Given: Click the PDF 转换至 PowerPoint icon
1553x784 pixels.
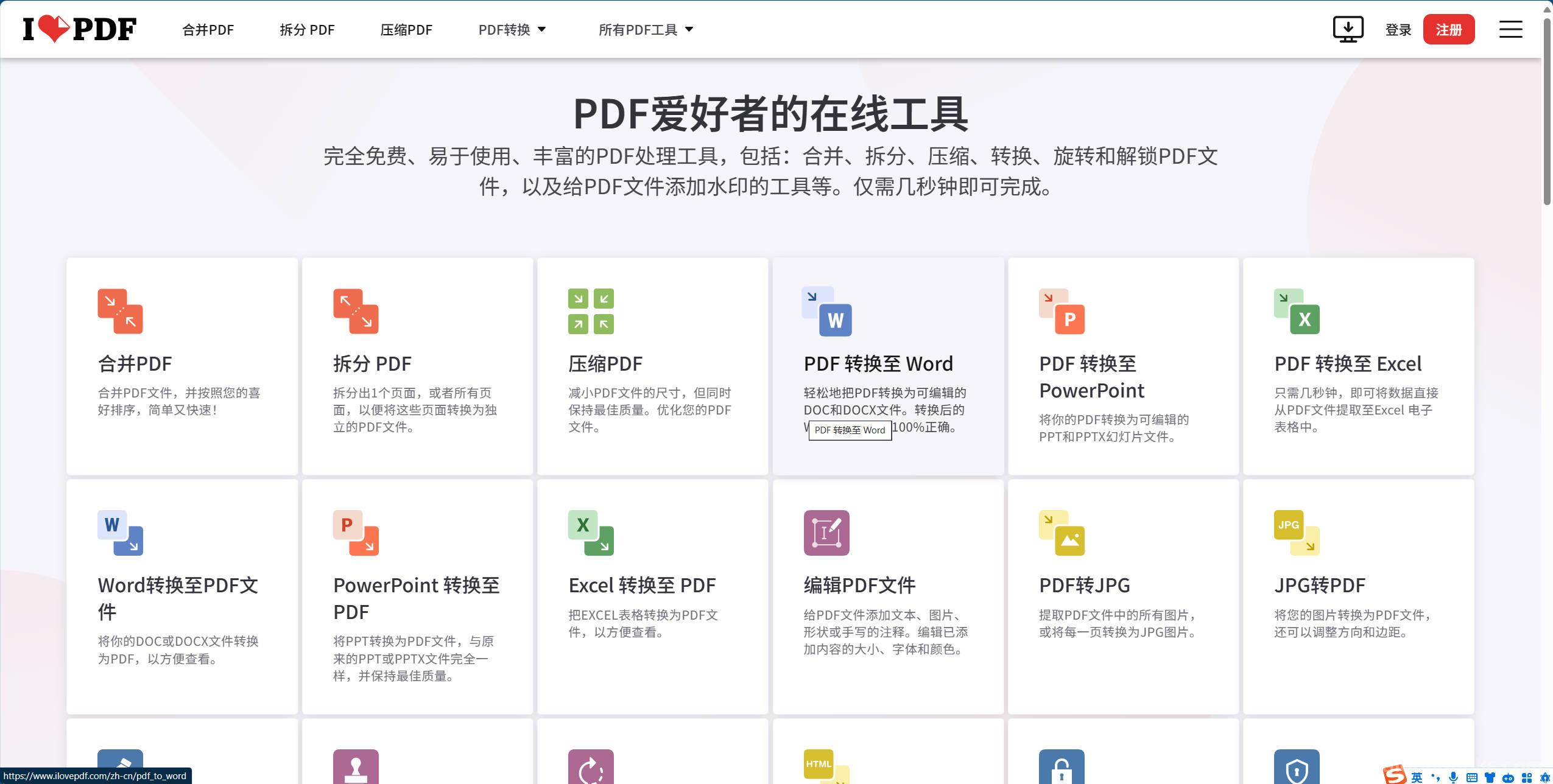Looking at the screenshot, I should coord(1062,311).
